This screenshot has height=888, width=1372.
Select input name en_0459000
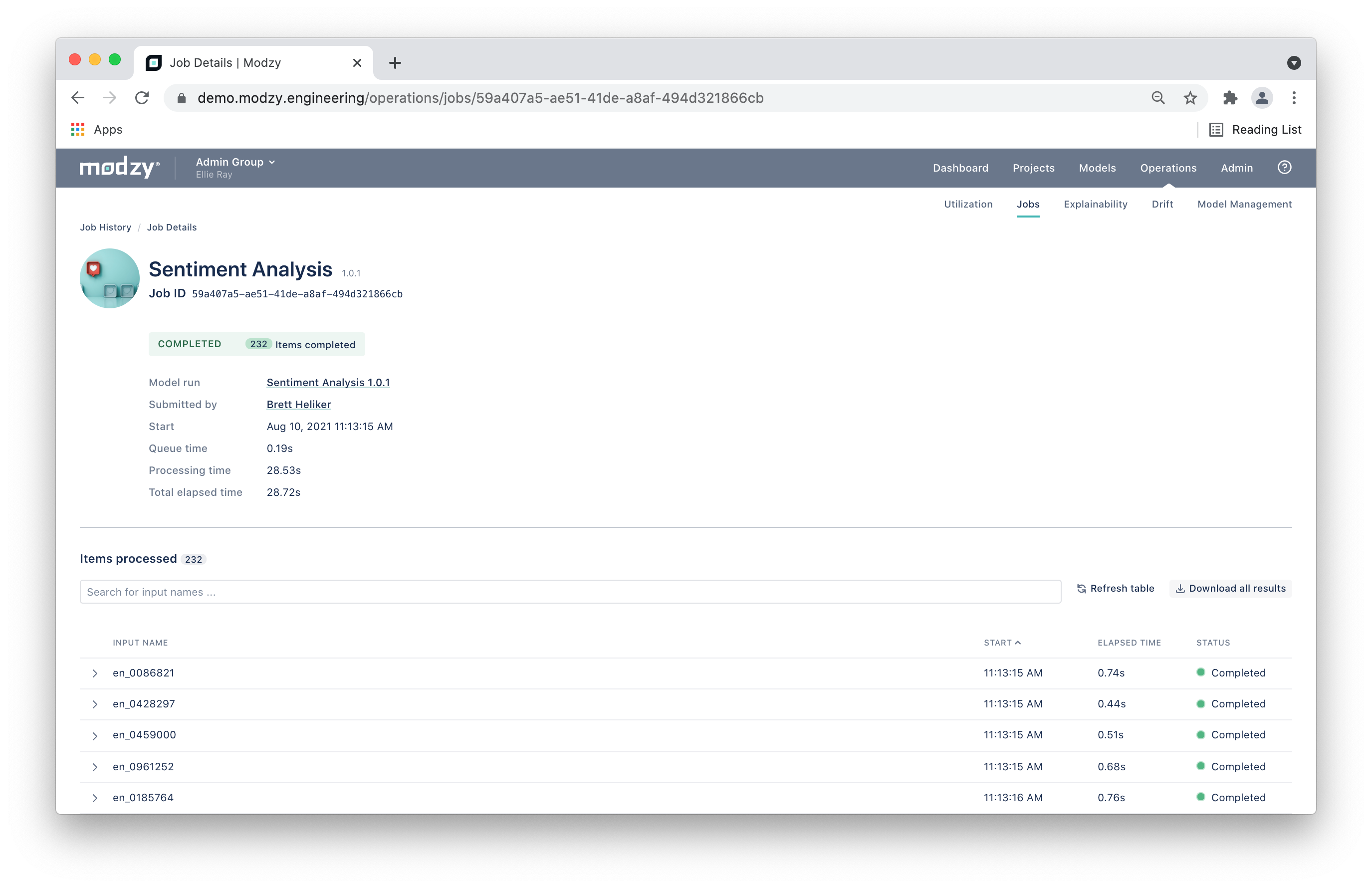(144, 735)
